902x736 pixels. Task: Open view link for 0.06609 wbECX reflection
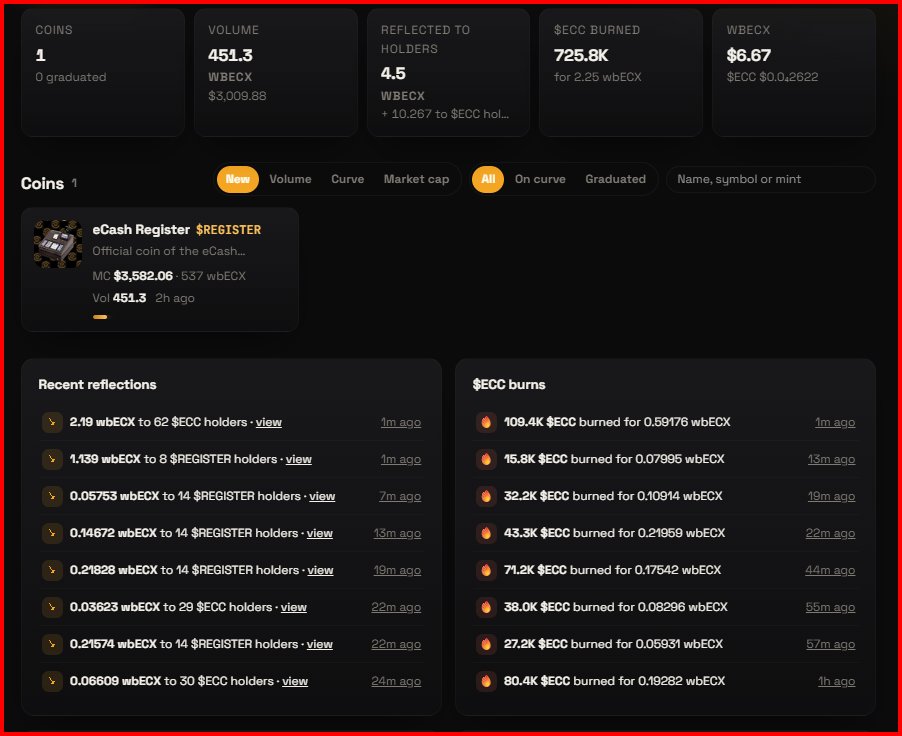point(295,681)
